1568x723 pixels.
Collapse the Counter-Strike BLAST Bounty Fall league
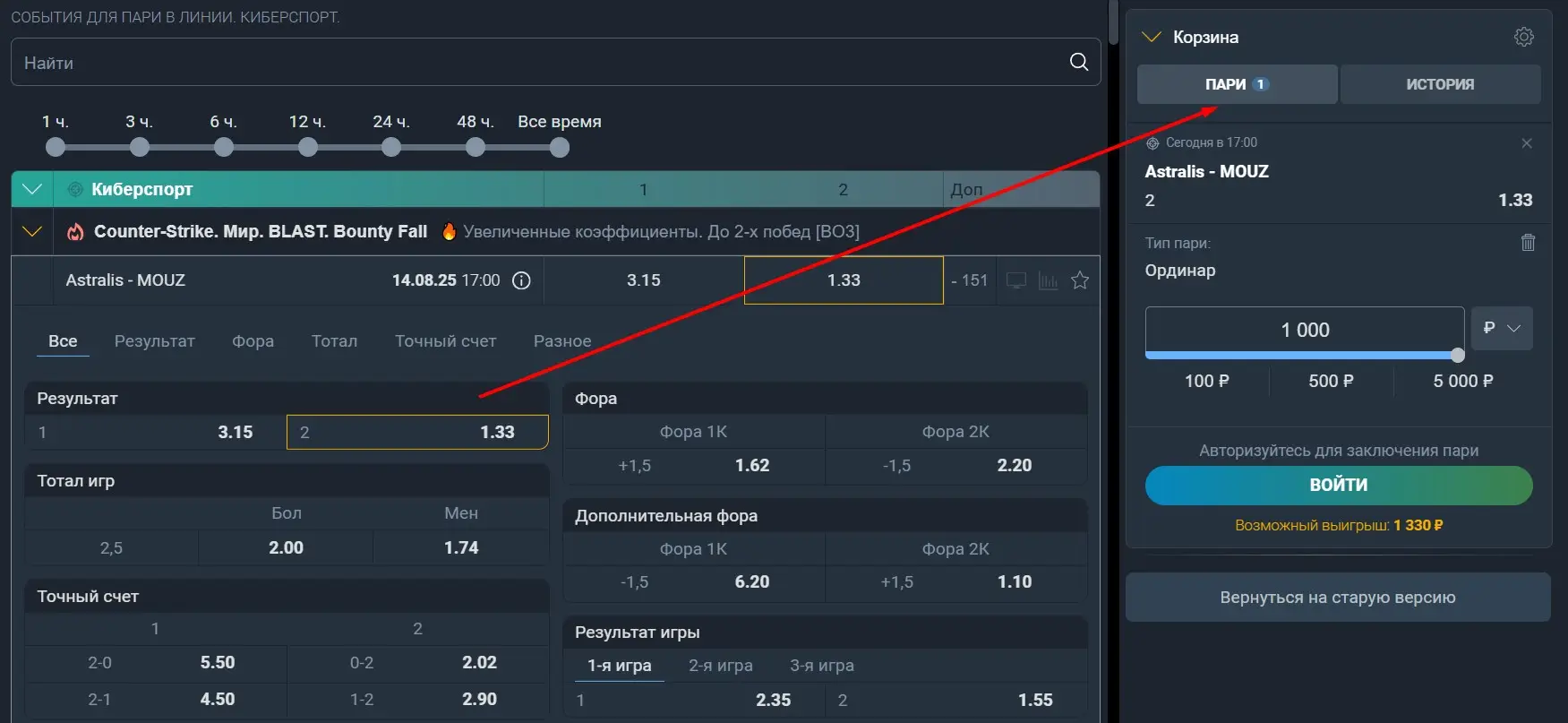[32, 232]
